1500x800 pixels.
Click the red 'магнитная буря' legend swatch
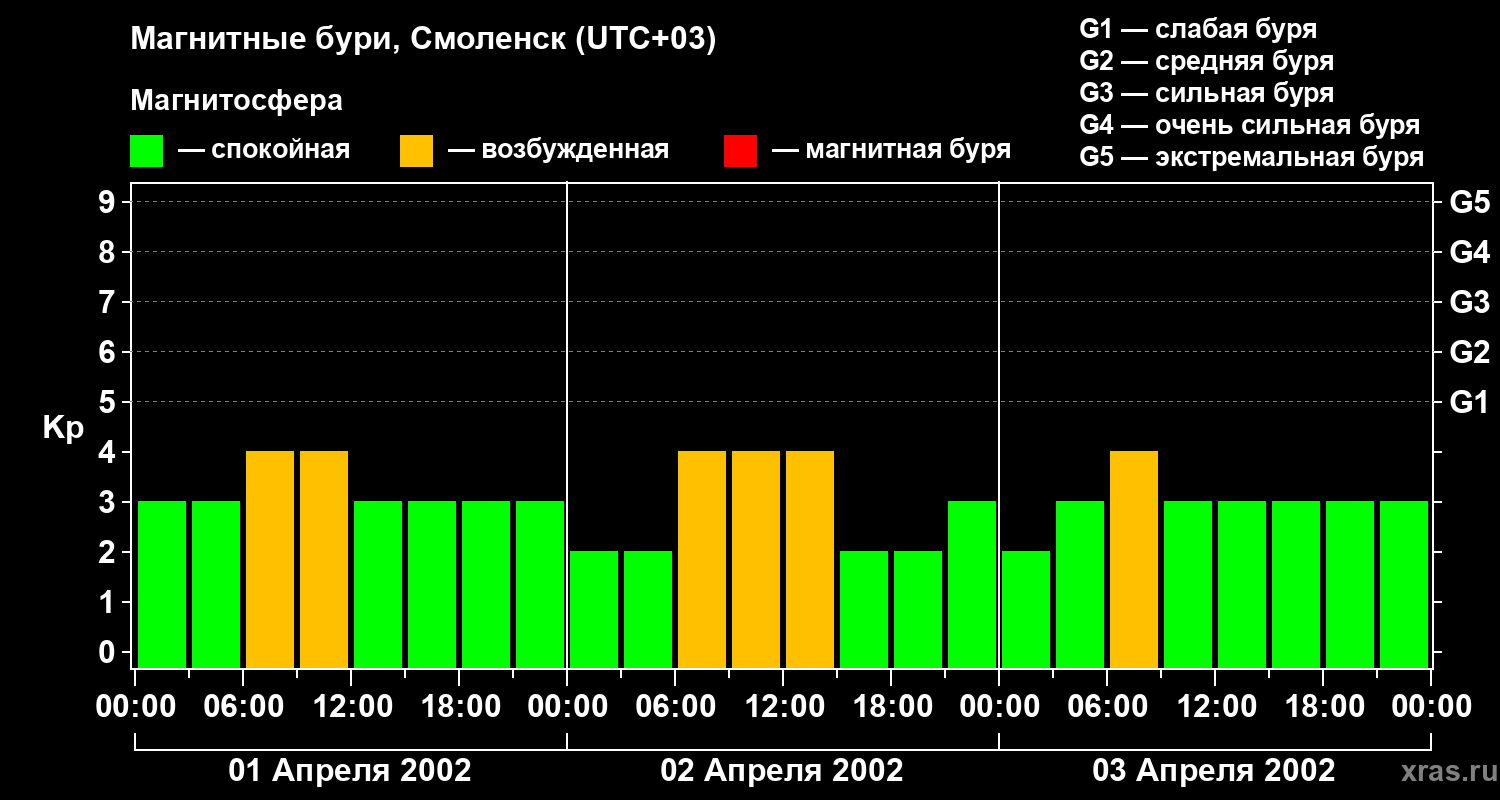[740, 151]
